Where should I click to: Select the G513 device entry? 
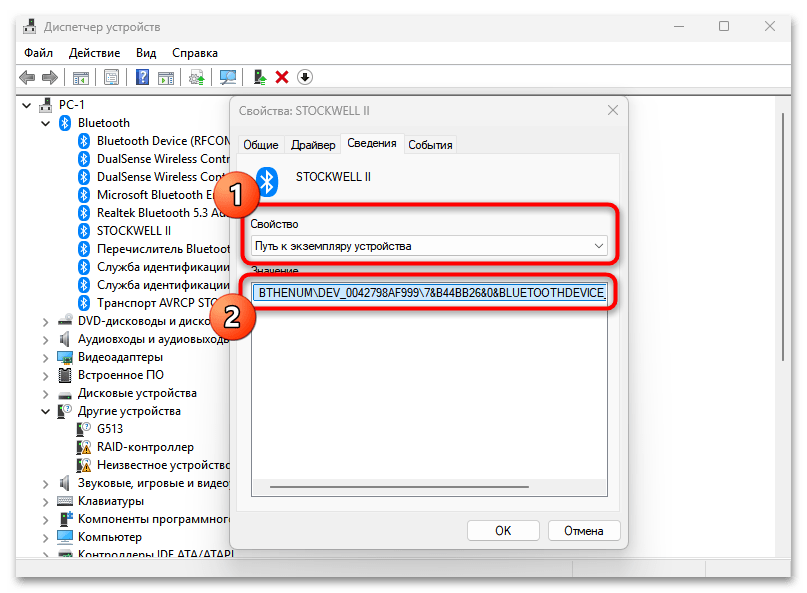tap(110, 429)
